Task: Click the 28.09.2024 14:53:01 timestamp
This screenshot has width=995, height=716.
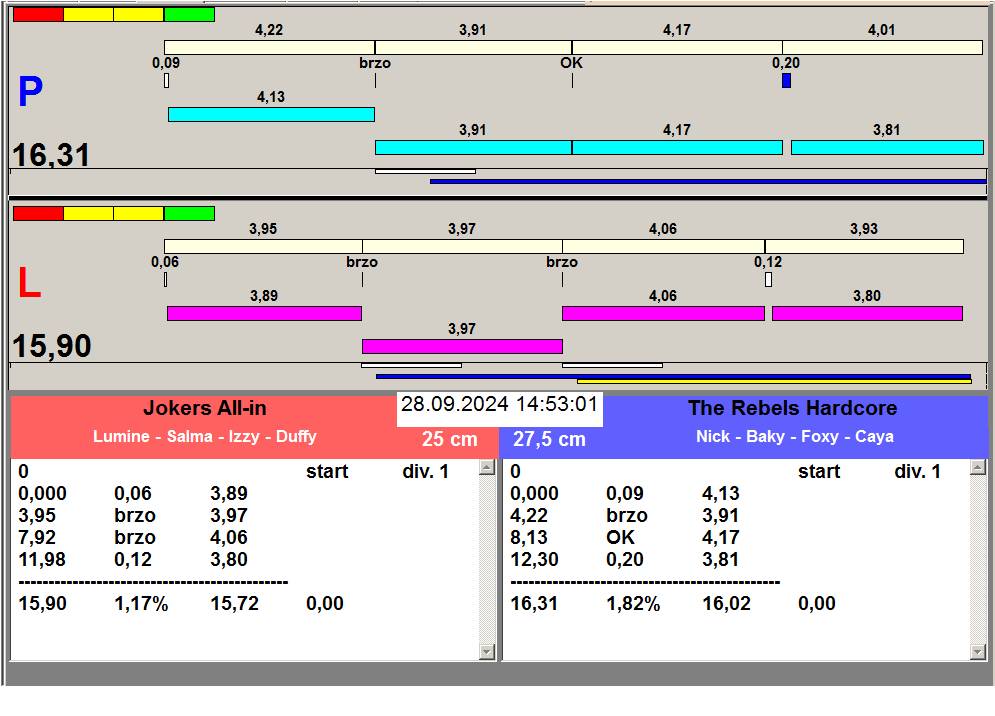Action: click(x=499, y=405)
